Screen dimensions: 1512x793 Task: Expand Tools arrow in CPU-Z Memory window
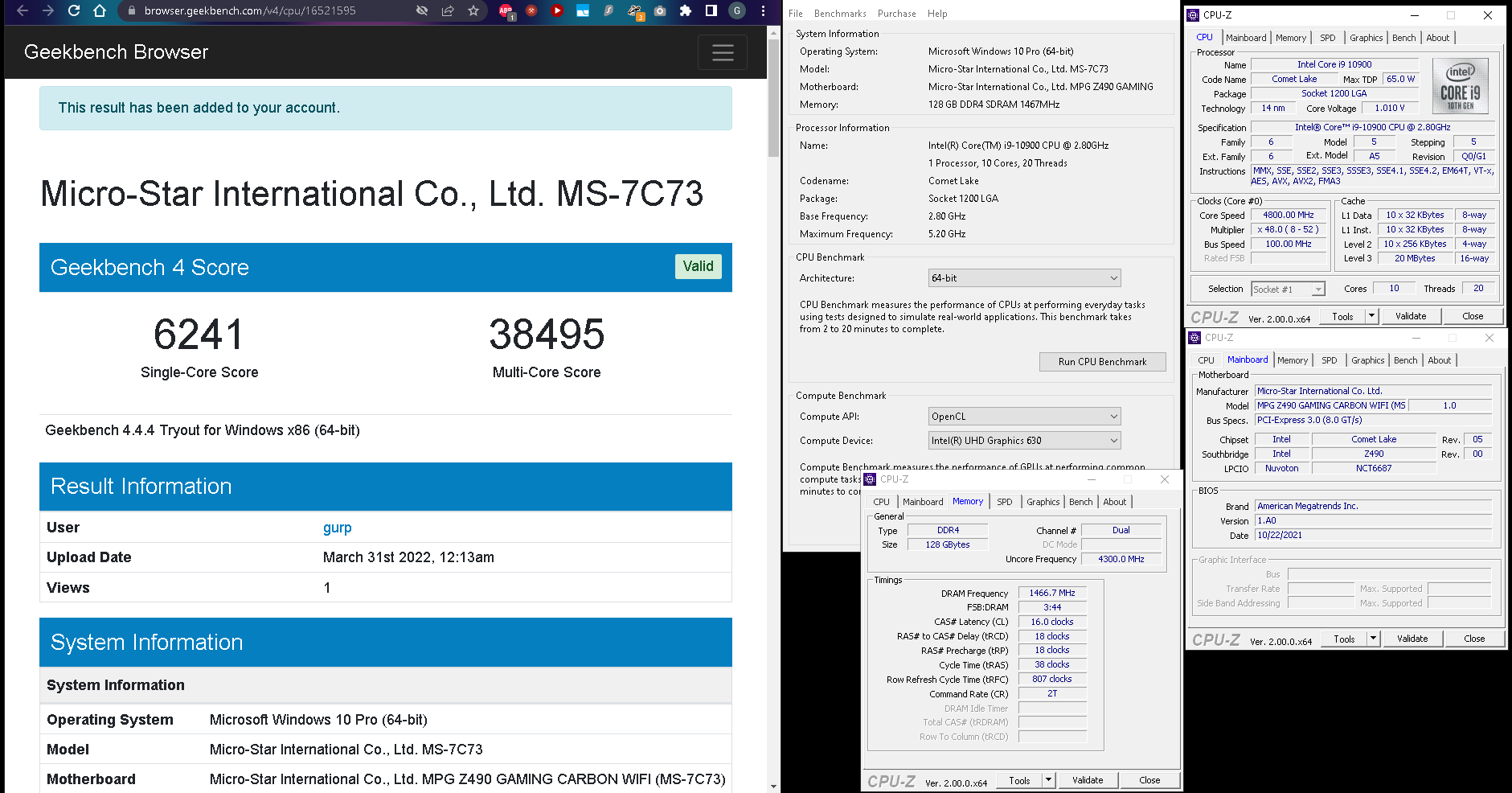[x=1048, y=780]
